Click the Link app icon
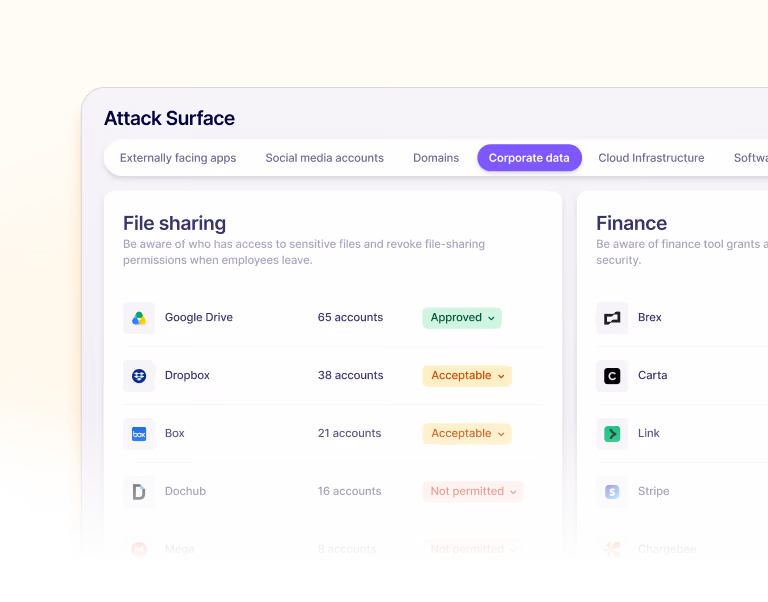Image resolution: width=768 pixels, height=602 pixels. [x=612, y=433]
